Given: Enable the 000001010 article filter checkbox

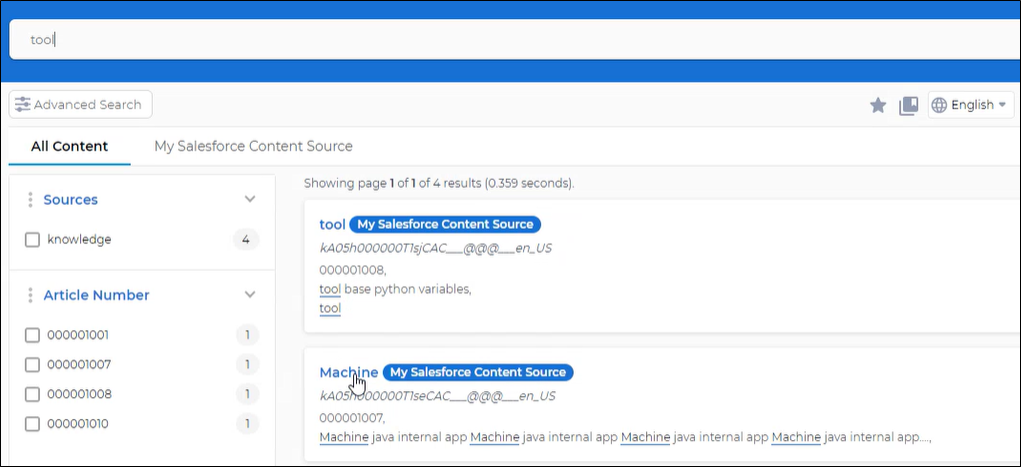Looking at the screenshot, I should pyautogui.click(x=32, y=424).
